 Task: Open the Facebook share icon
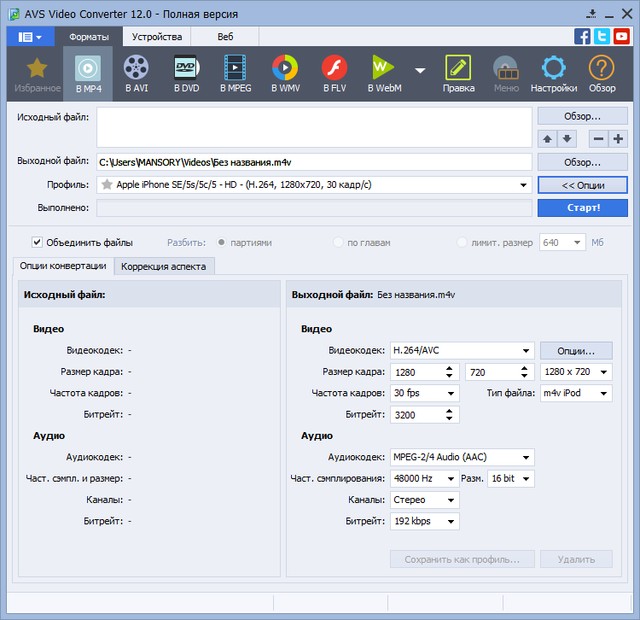click(x=582, y=36)
